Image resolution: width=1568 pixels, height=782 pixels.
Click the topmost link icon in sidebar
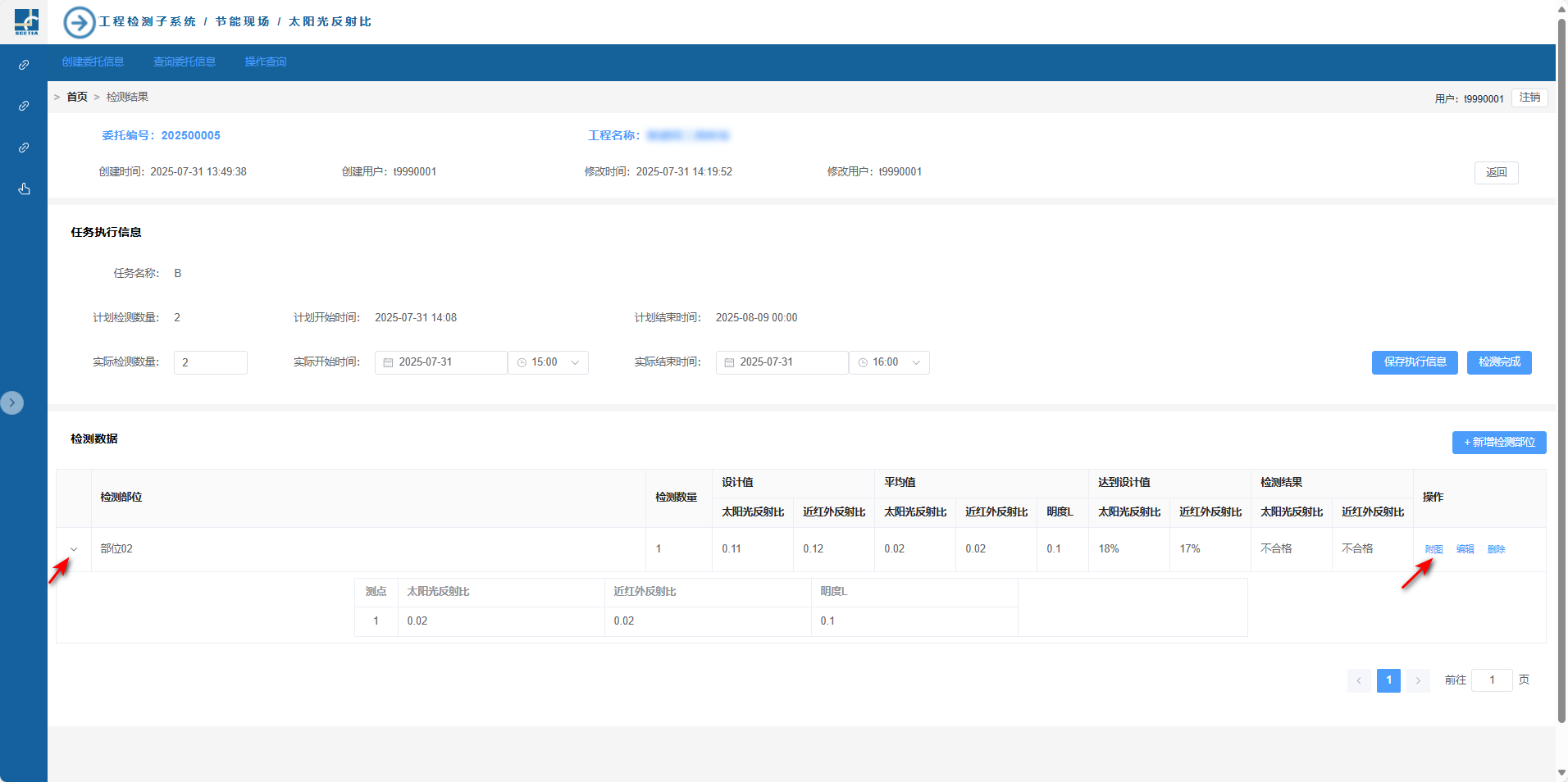tap(24, 65)
